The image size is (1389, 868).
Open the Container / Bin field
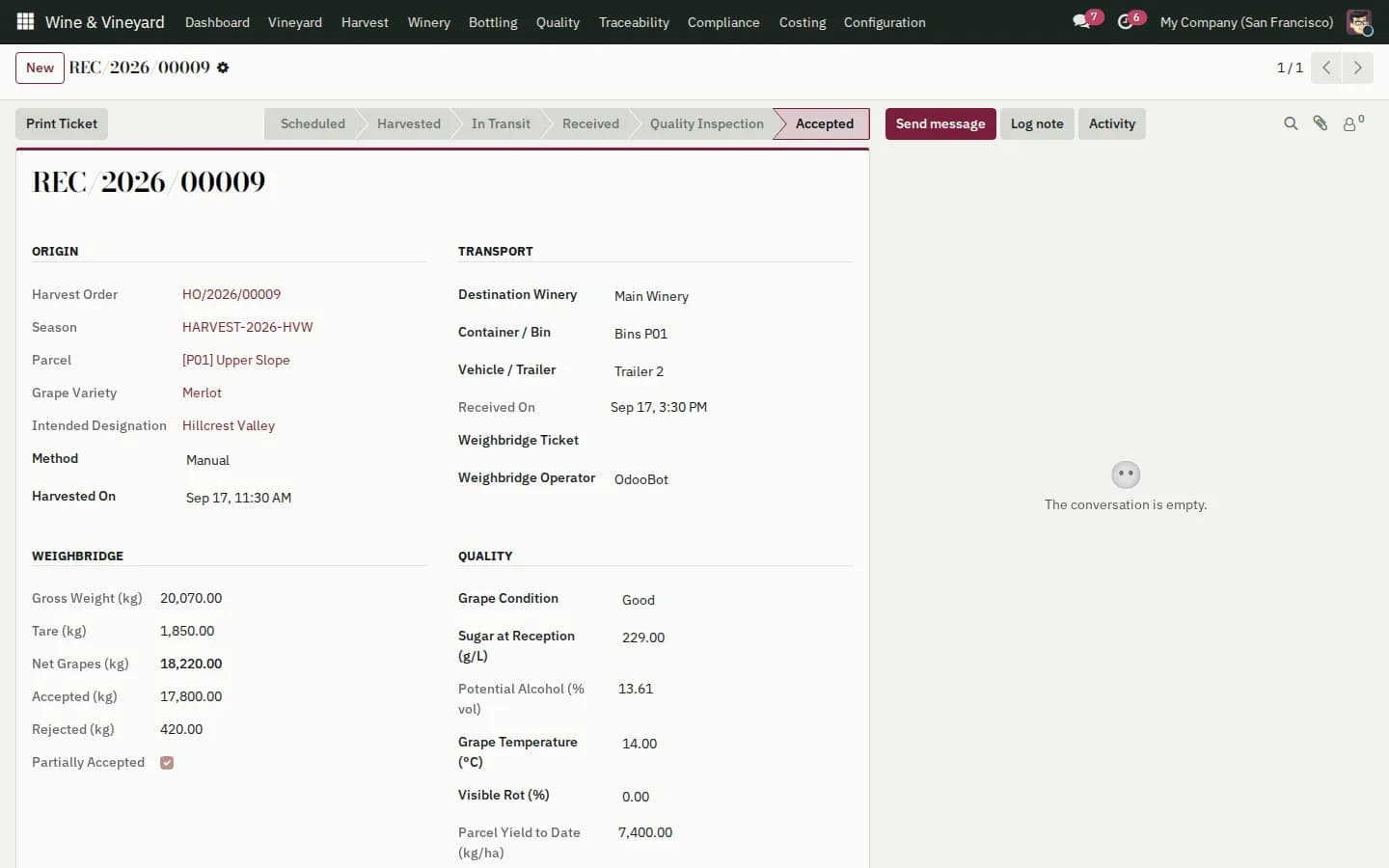click(733, 334)
